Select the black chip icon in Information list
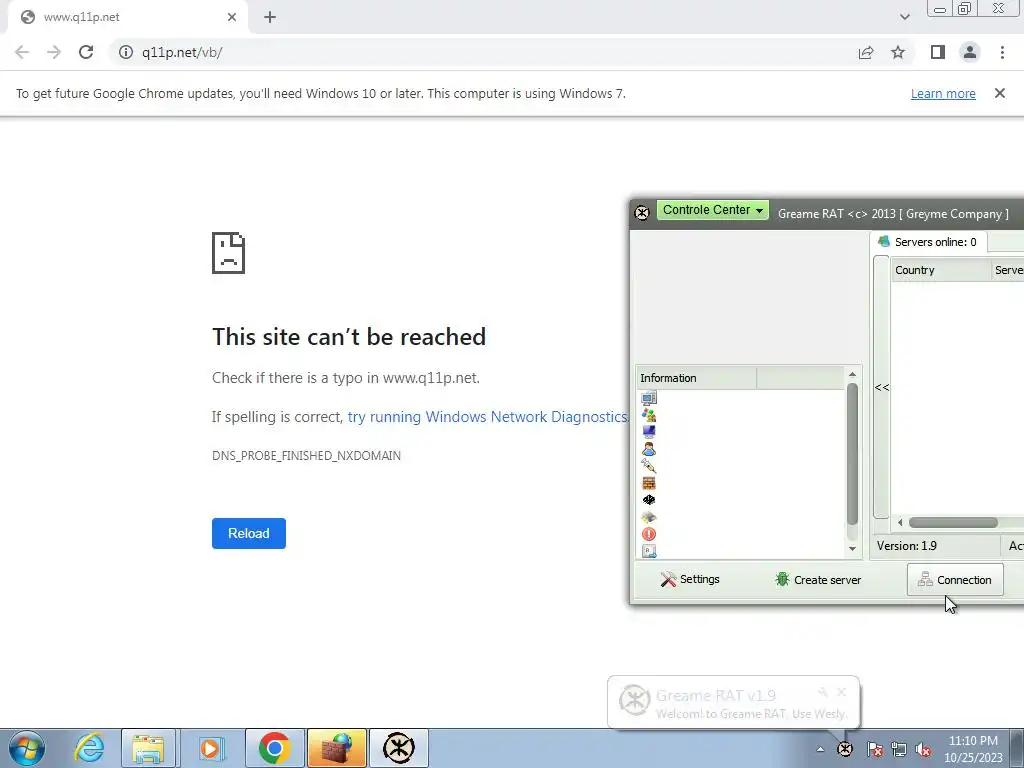The image size is (1024, 768). 648,500
